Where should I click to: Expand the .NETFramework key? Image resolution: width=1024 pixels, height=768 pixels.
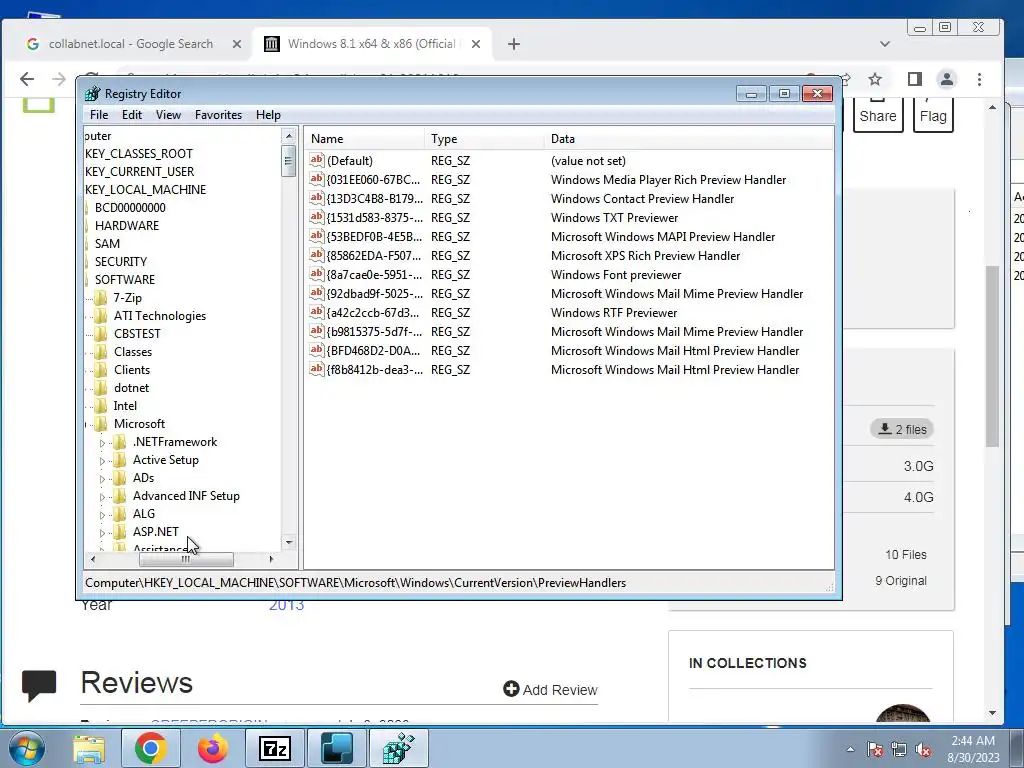pyautogui.click(x=103, y=443)
